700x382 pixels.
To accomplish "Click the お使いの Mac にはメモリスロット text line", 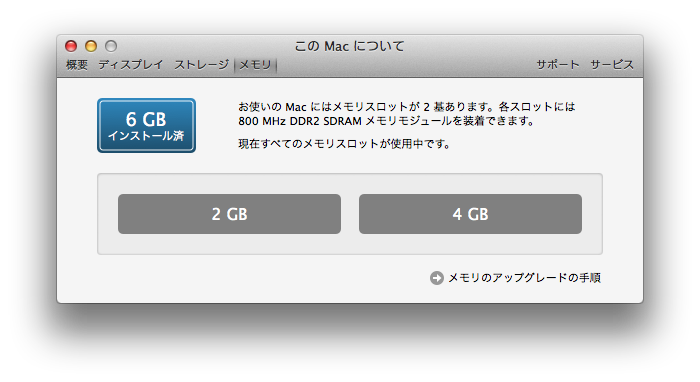I will (x=407, y=107).
